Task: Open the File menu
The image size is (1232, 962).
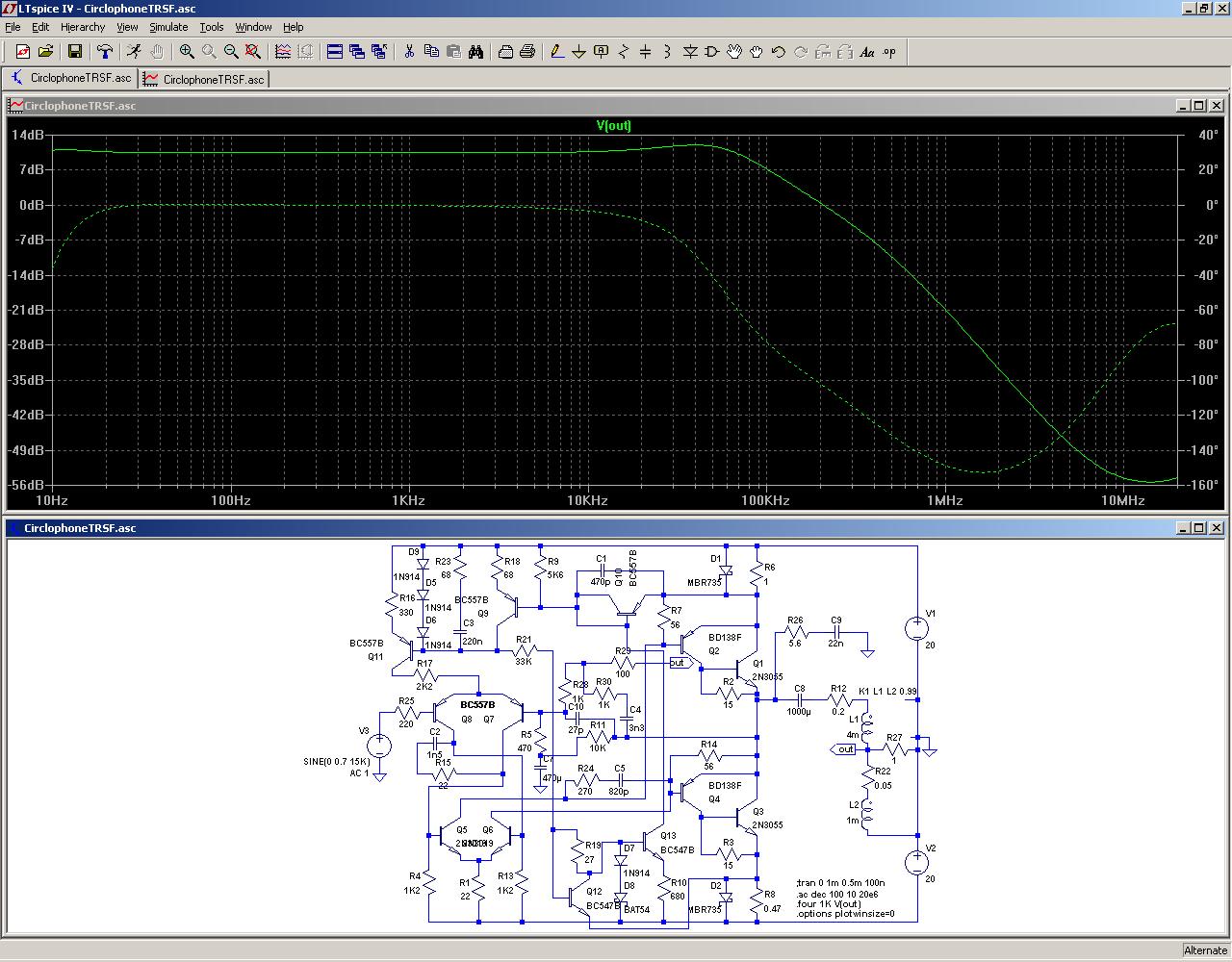Action: [13, 27]
